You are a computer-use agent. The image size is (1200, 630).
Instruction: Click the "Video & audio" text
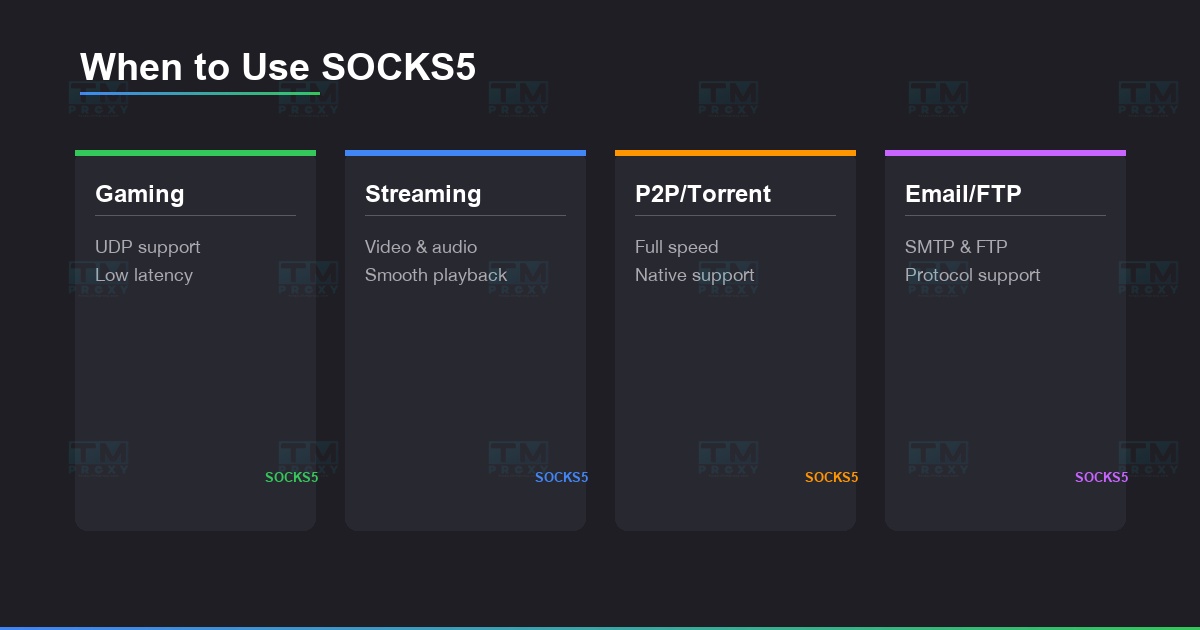click(x=420, y=247)
